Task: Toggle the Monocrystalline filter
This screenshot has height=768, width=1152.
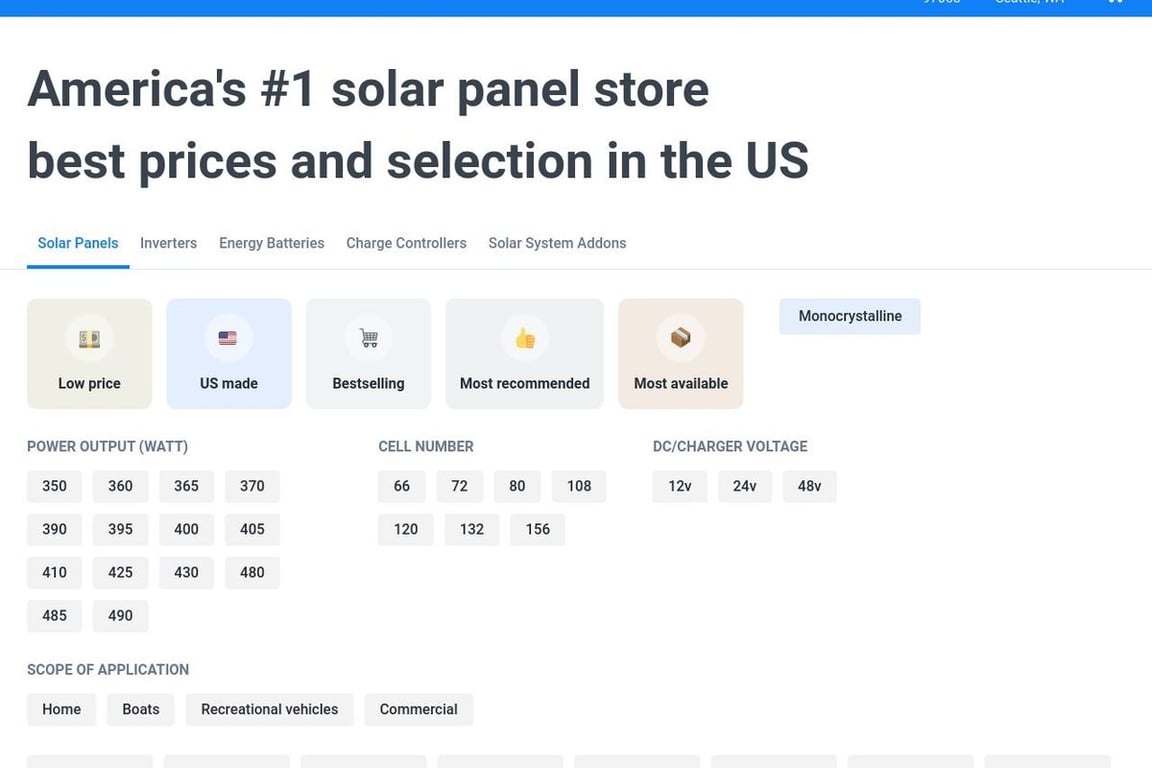Action: point(849,316)
